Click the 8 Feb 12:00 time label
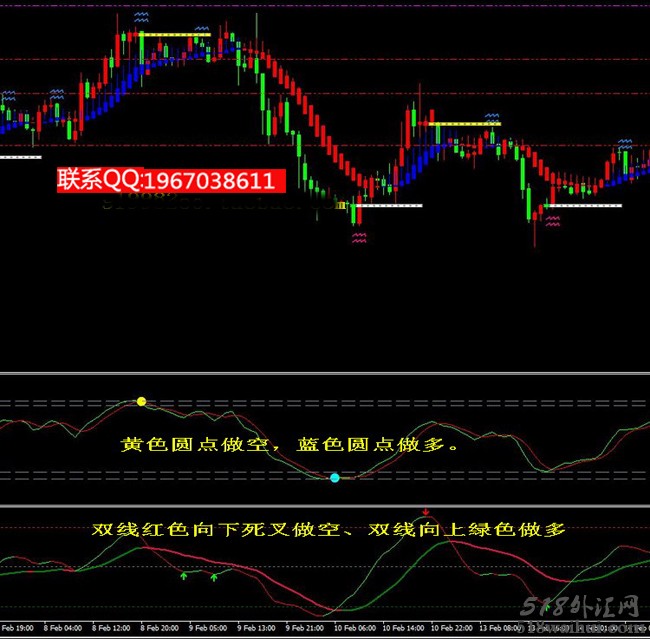650x639 pixels. point(111,628)
